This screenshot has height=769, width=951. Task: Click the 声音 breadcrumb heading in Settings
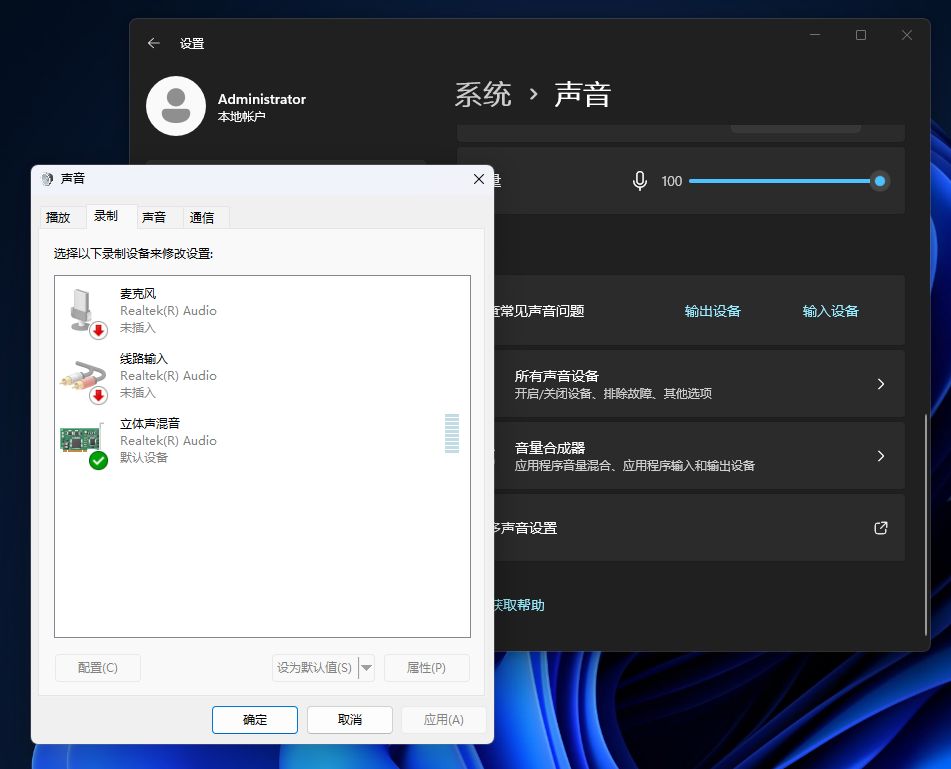click(x=582, y=95)
